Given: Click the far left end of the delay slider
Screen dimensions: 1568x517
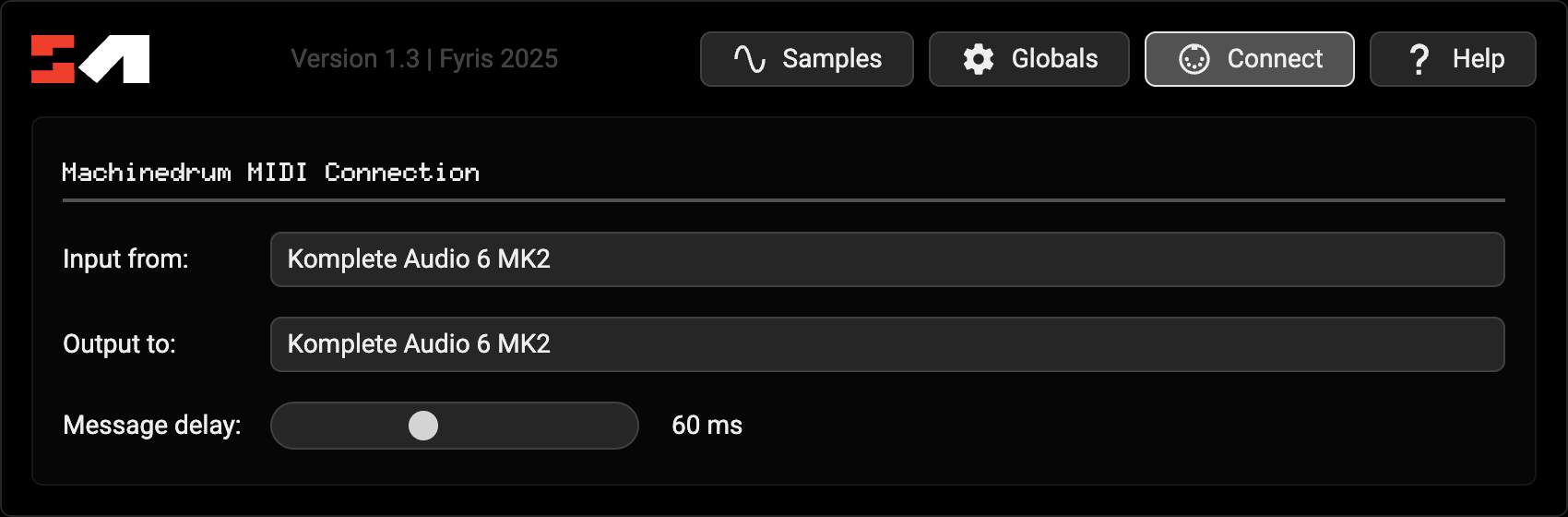Looking at the screenshot, I should (x=284, y=426).
